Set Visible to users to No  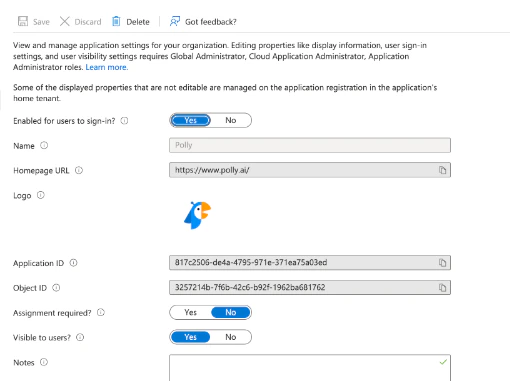click(231, 337)
